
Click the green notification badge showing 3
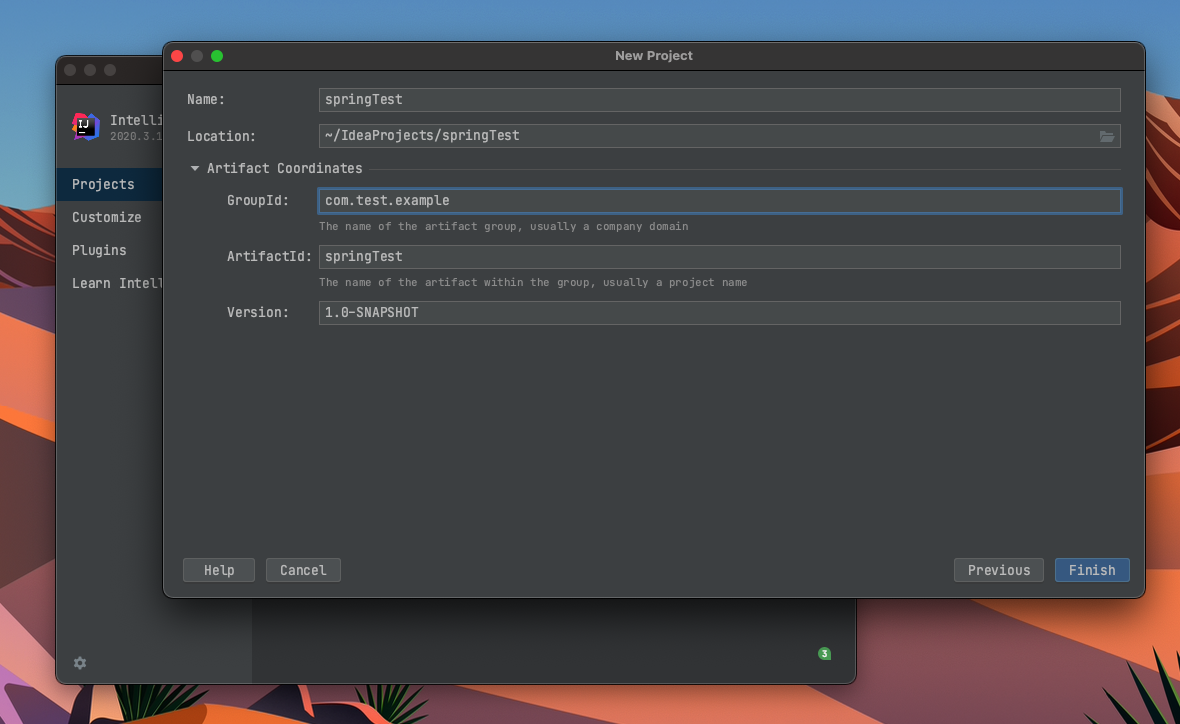point(824,653)
